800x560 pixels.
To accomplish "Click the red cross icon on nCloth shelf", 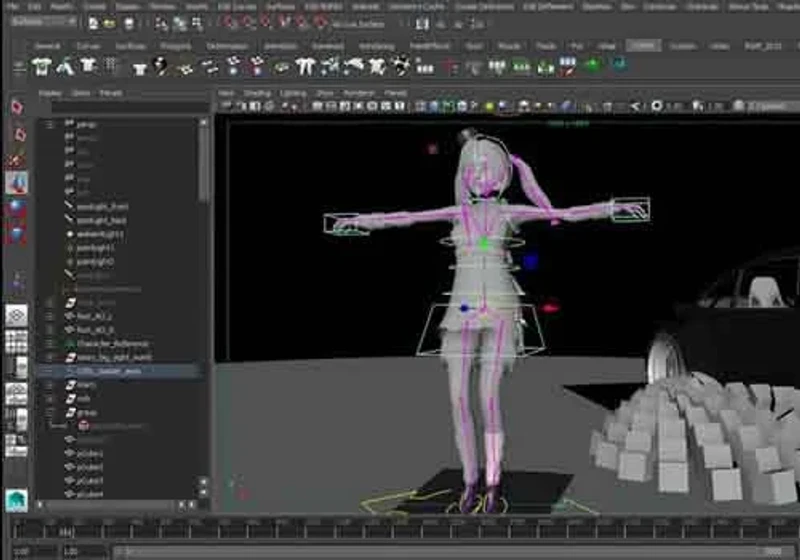I will [449, 67].
